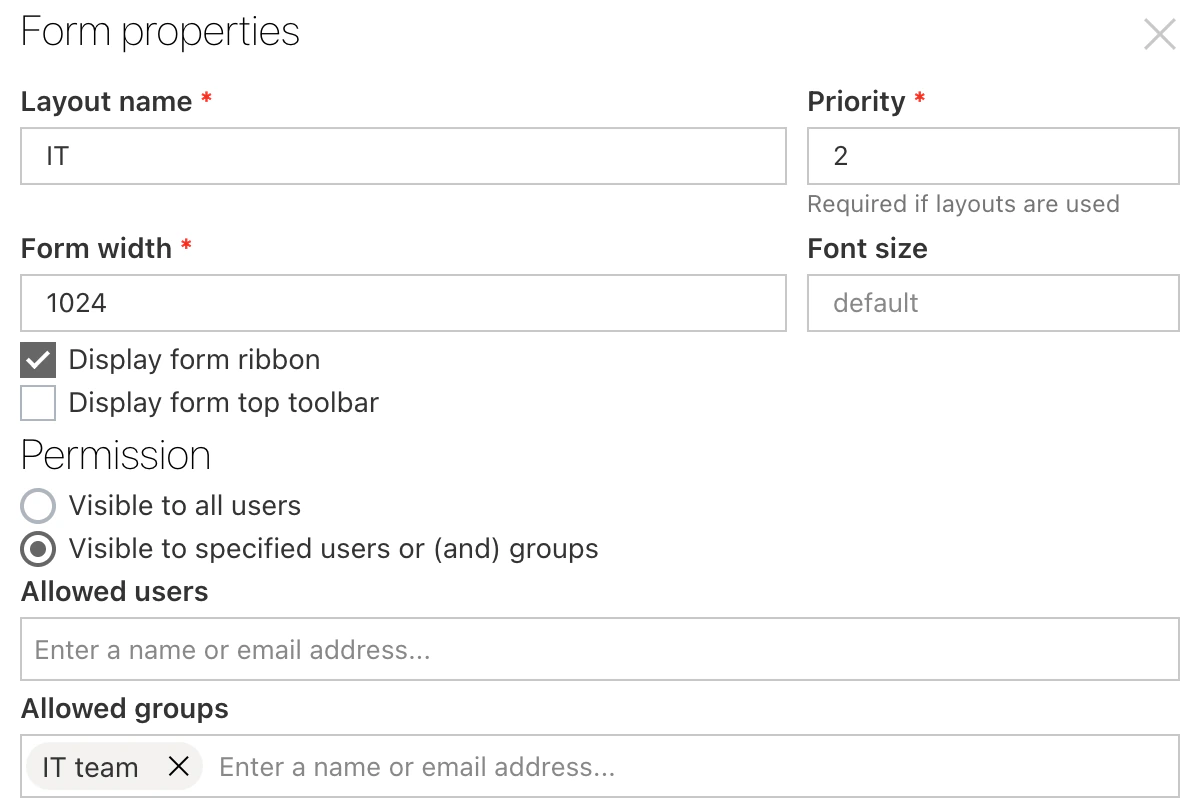Select the Display form top toolbar label
1182x810 pixels.
click(x=224, y=402)
